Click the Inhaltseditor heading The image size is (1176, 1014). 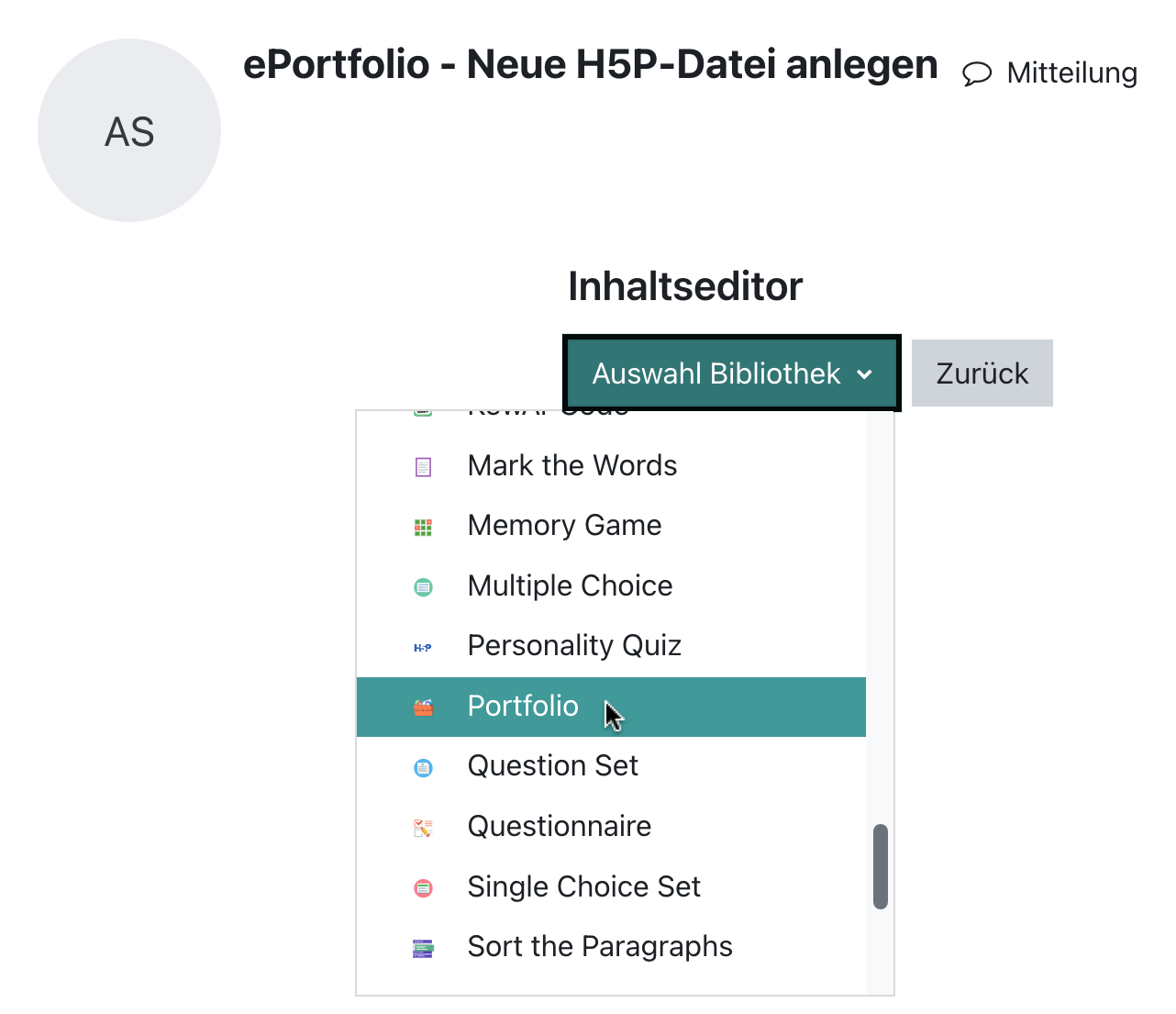685,286
